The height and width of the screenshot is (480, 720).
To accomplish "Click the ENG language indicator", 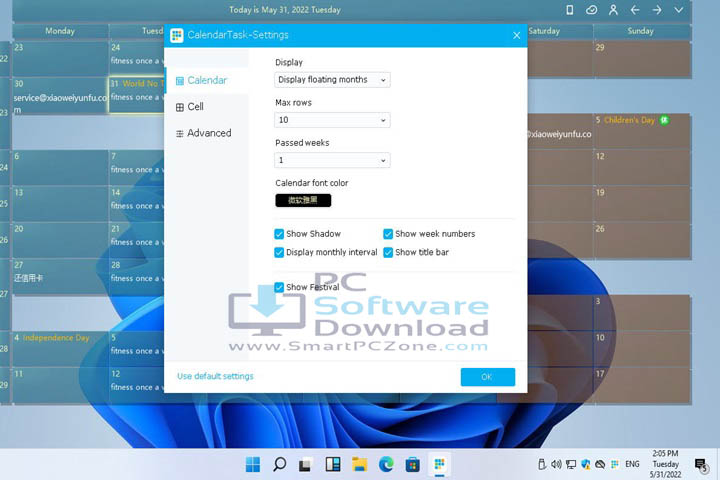I will 632,464.
